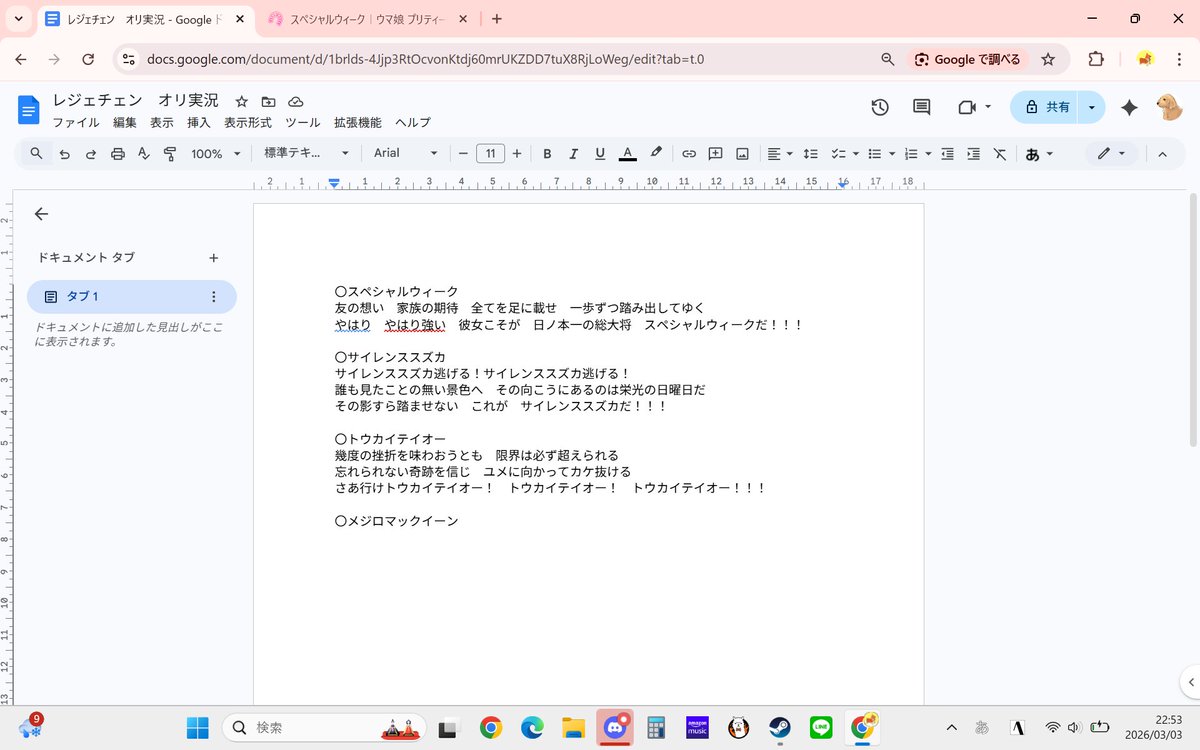Open the Gemini sparkle icon
The image size is (1200, 750).
pyautogui.click(x=1129, y=107)
